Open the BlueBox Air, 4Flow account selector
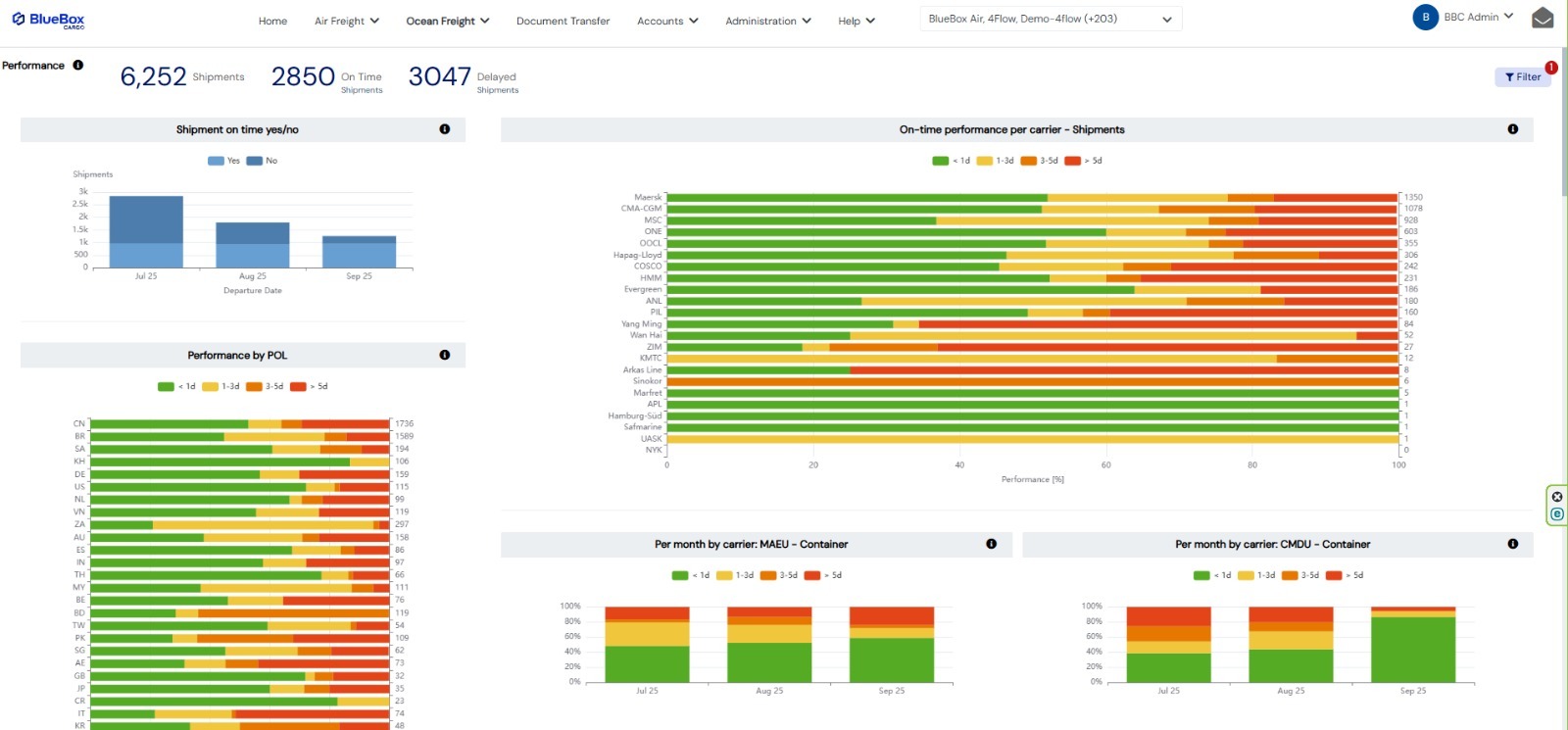The width and height of the screenshot is (1568, 730). [x=1050, y=19]
